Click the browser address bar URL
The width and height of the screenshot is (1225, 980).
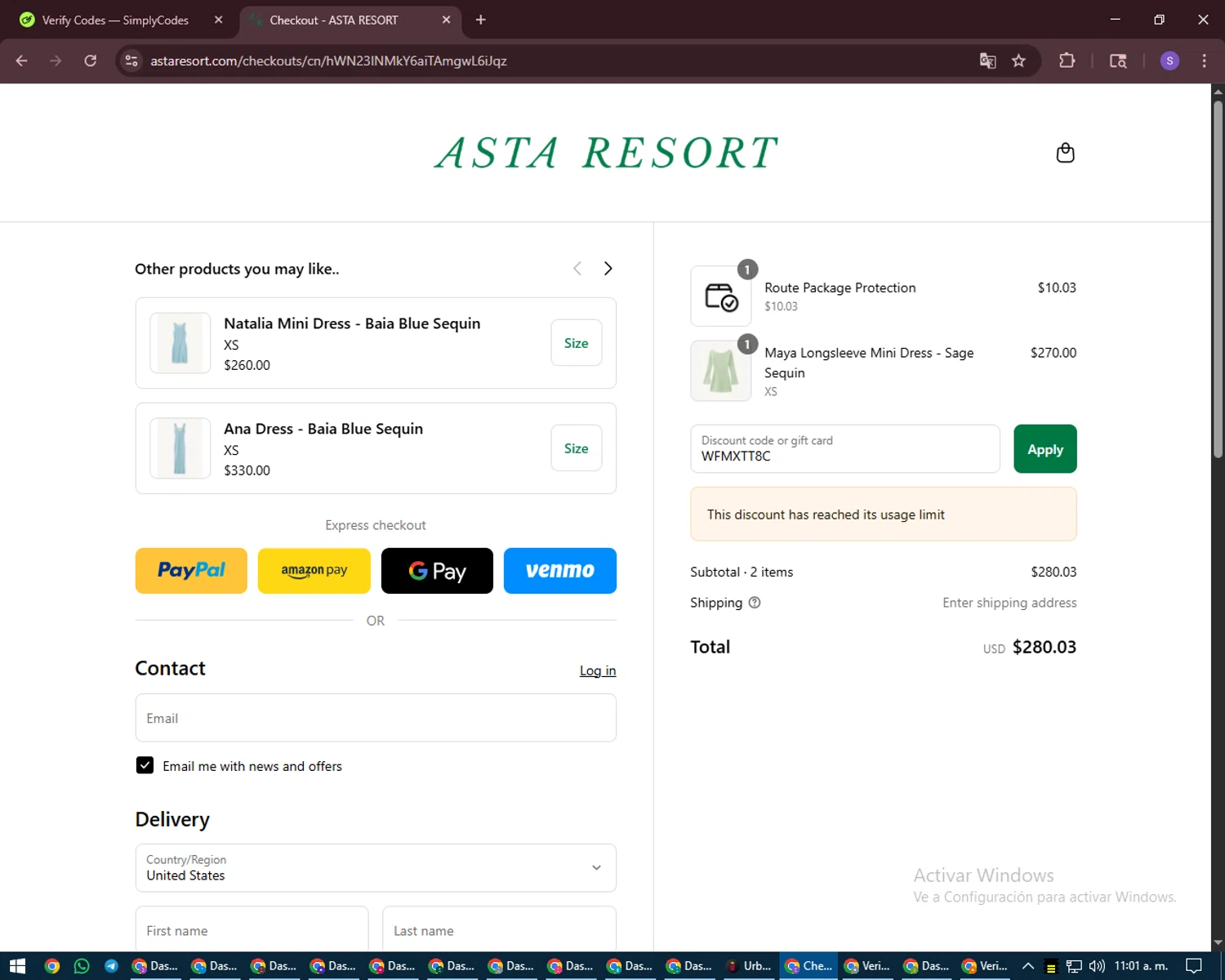[x=328, y=60]
